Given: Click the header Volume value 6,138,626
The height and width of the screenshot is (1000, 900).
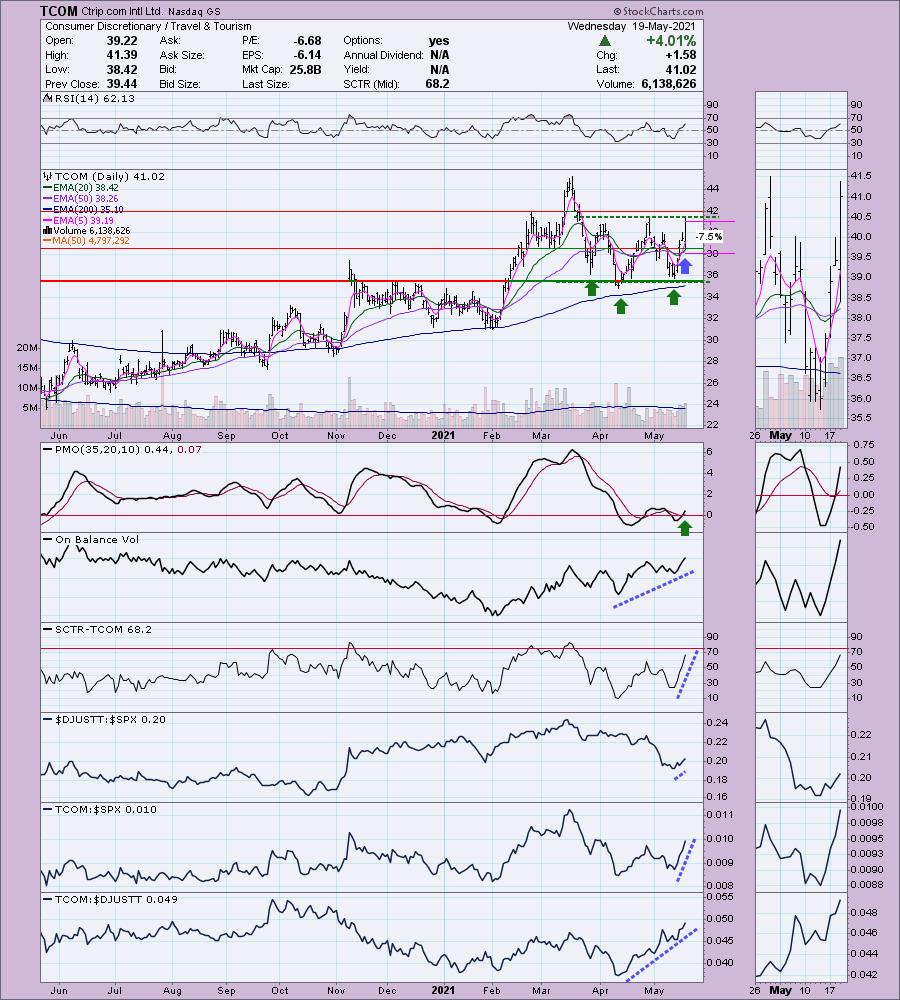Looking at the screenshot, I should (x=669, y=84).
